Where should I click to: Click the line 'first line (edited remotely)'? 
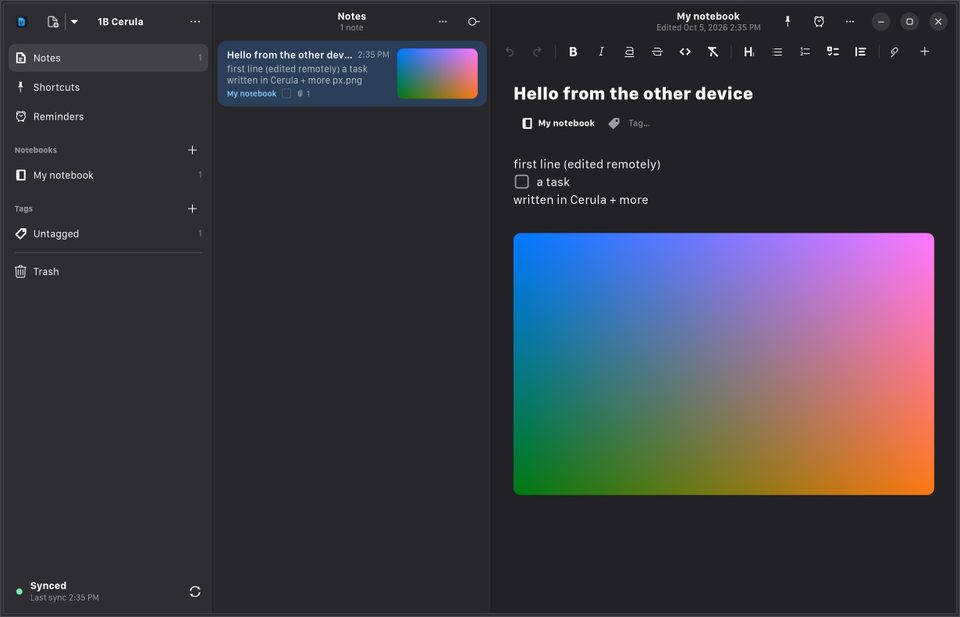coord(587,164)
